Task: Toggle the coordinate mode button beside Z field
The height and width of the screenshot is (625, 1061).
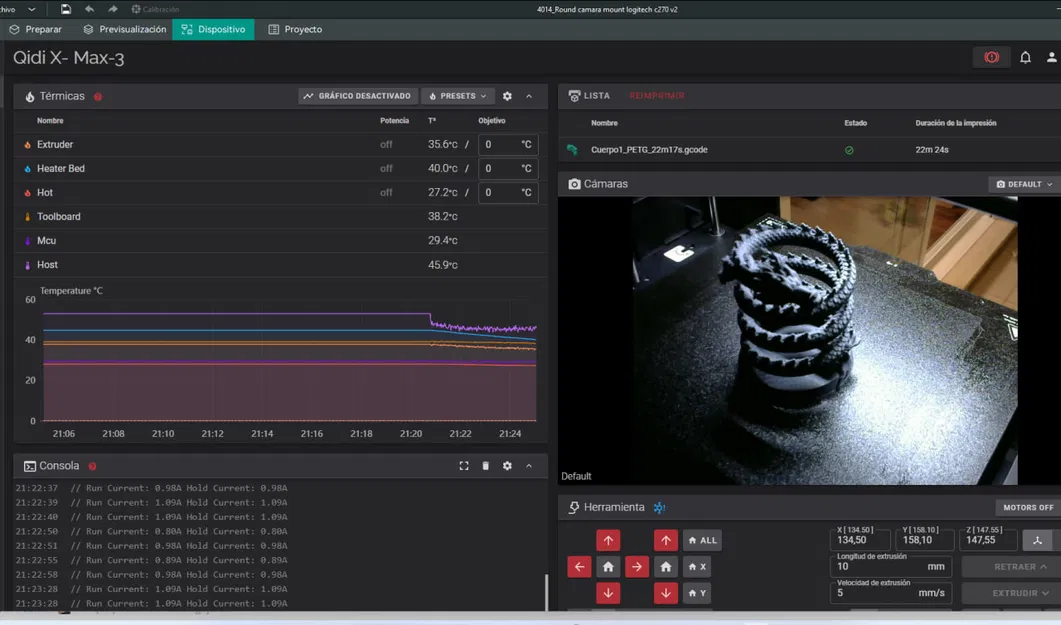Action: 1037,541
